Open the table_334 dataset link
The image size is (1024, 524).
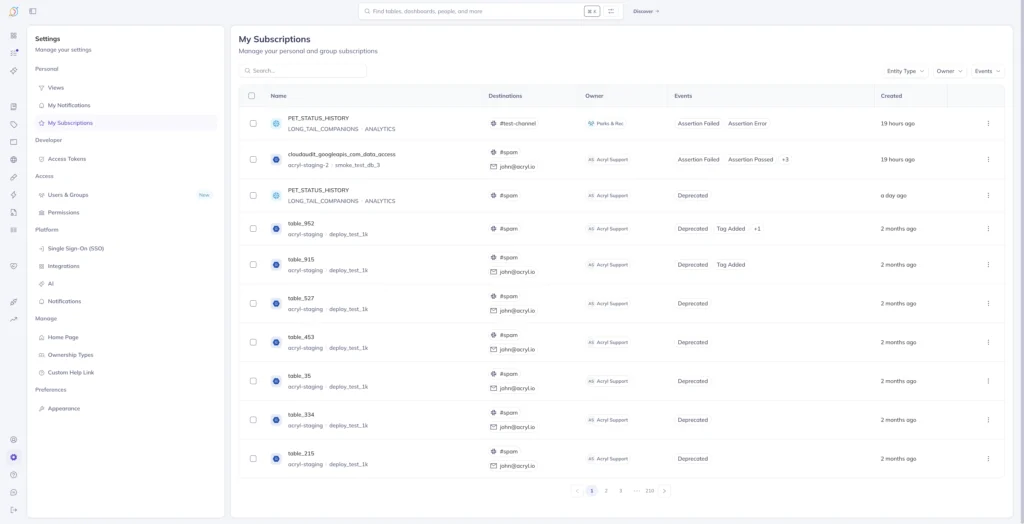[x=301, y=415]
